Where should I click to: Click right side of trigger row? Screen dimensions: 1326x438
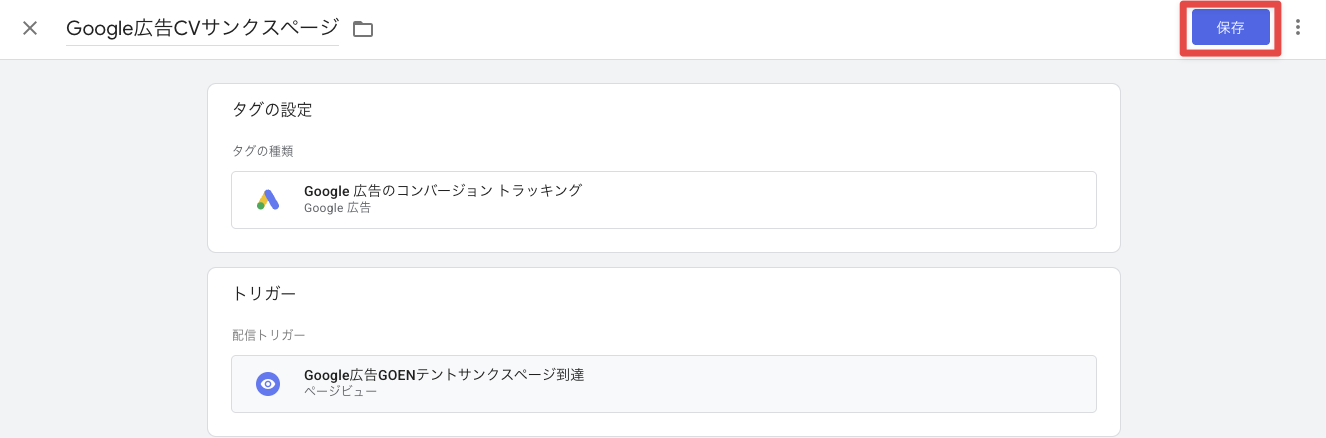tap(950, 384)
